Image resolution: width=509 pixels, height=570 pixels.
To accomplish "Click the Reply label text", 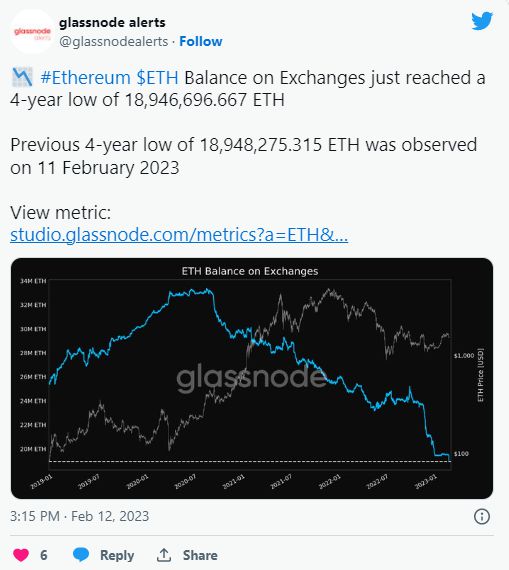I will click(x=117, y=555).
